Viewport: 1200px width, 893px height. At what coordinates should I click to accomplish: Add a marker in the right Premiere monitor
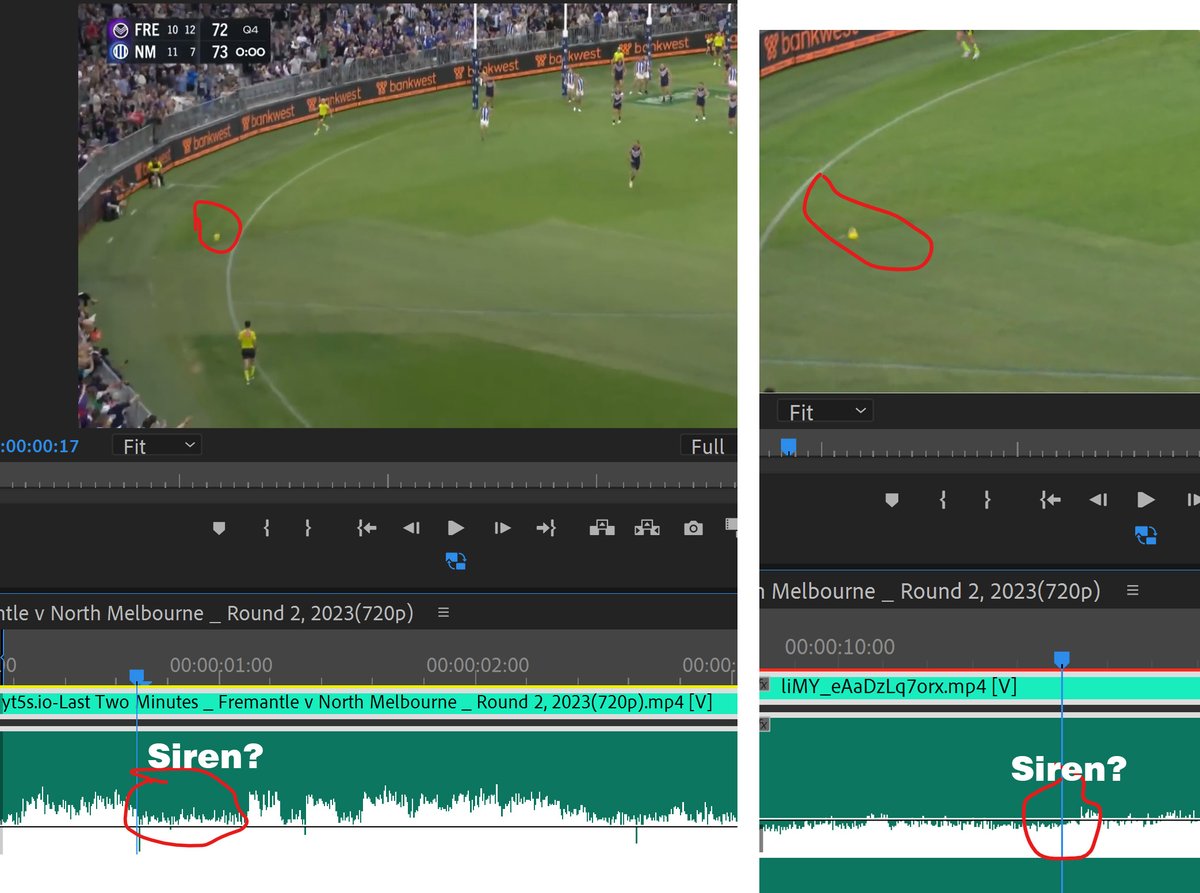pyautogui.click(x=893, y=499)
